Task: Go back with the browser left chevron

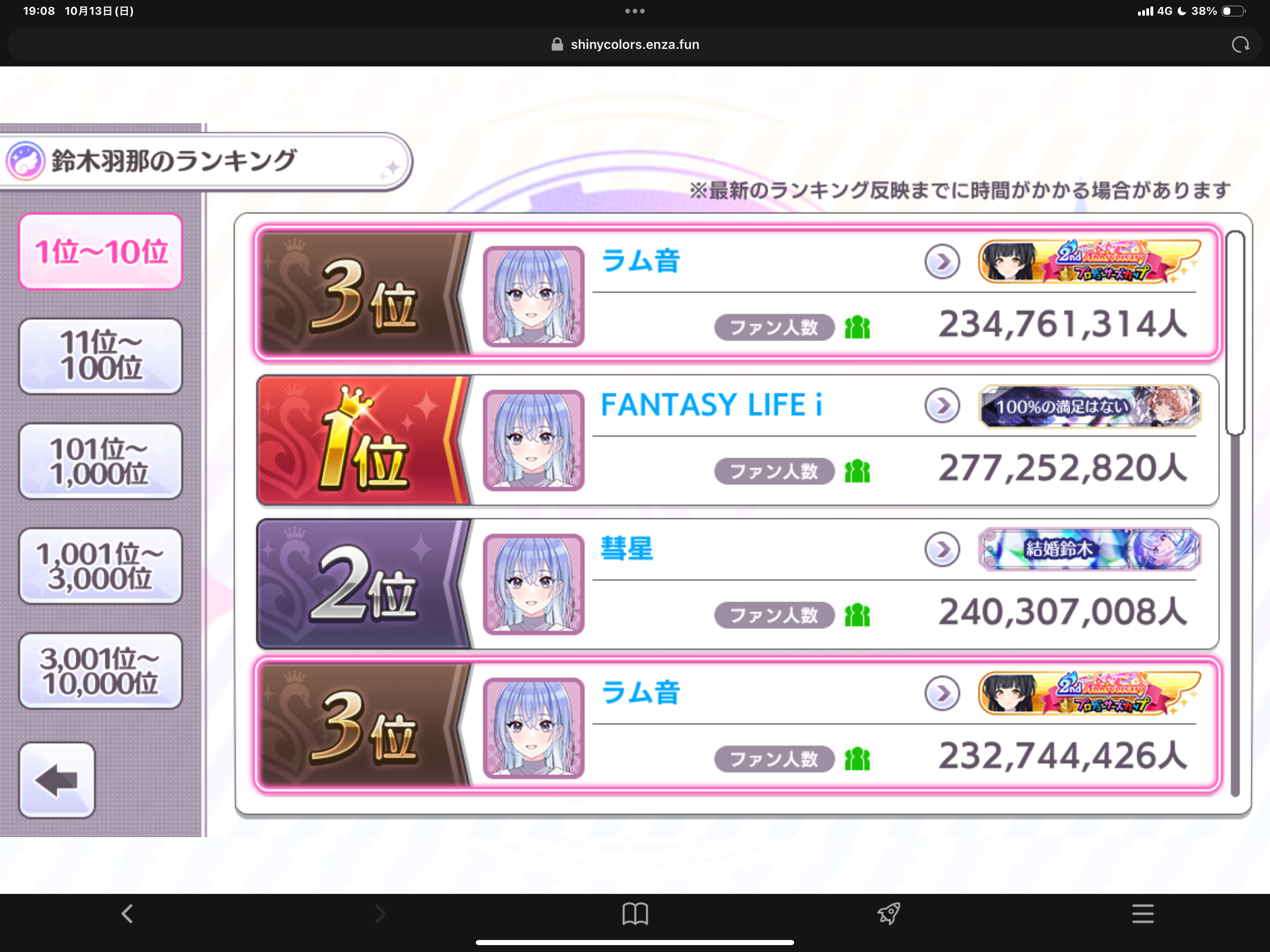Action: (x=127, y=913)
